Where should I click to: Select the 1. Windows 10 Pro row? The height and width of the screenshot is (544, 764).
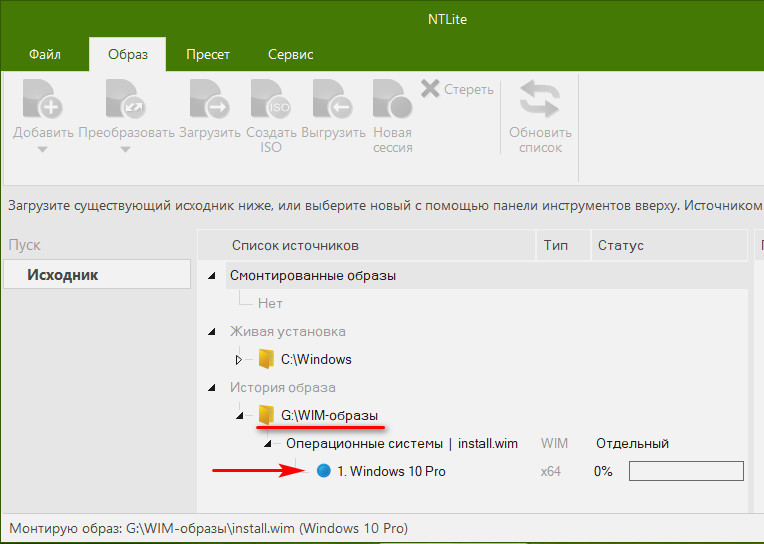(x=391, y=471)
